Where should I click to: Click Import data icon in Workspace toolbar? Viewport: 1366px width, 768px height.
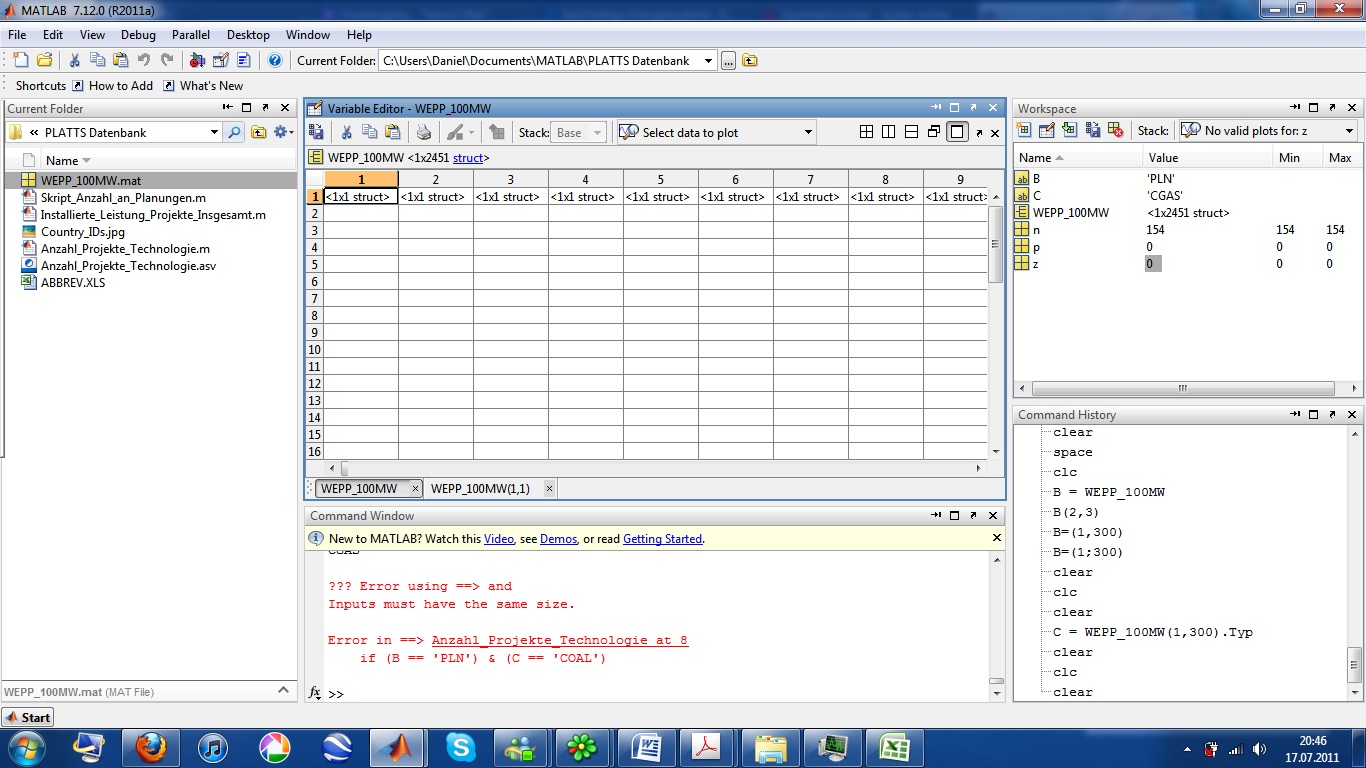pyautogui.click(x=1069, y=130)
